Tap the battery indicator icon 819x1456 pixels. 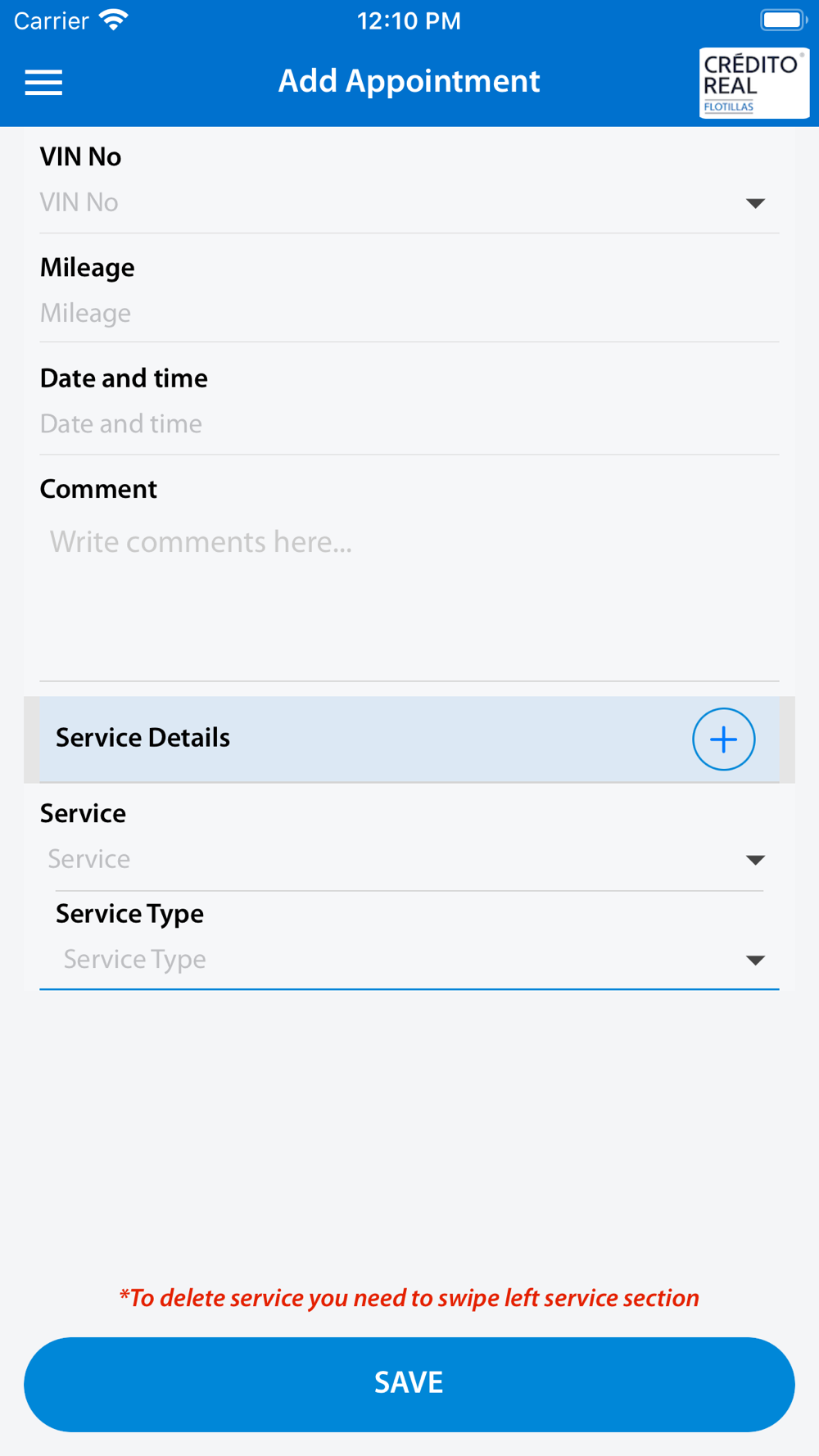click(x=782, y=20)
